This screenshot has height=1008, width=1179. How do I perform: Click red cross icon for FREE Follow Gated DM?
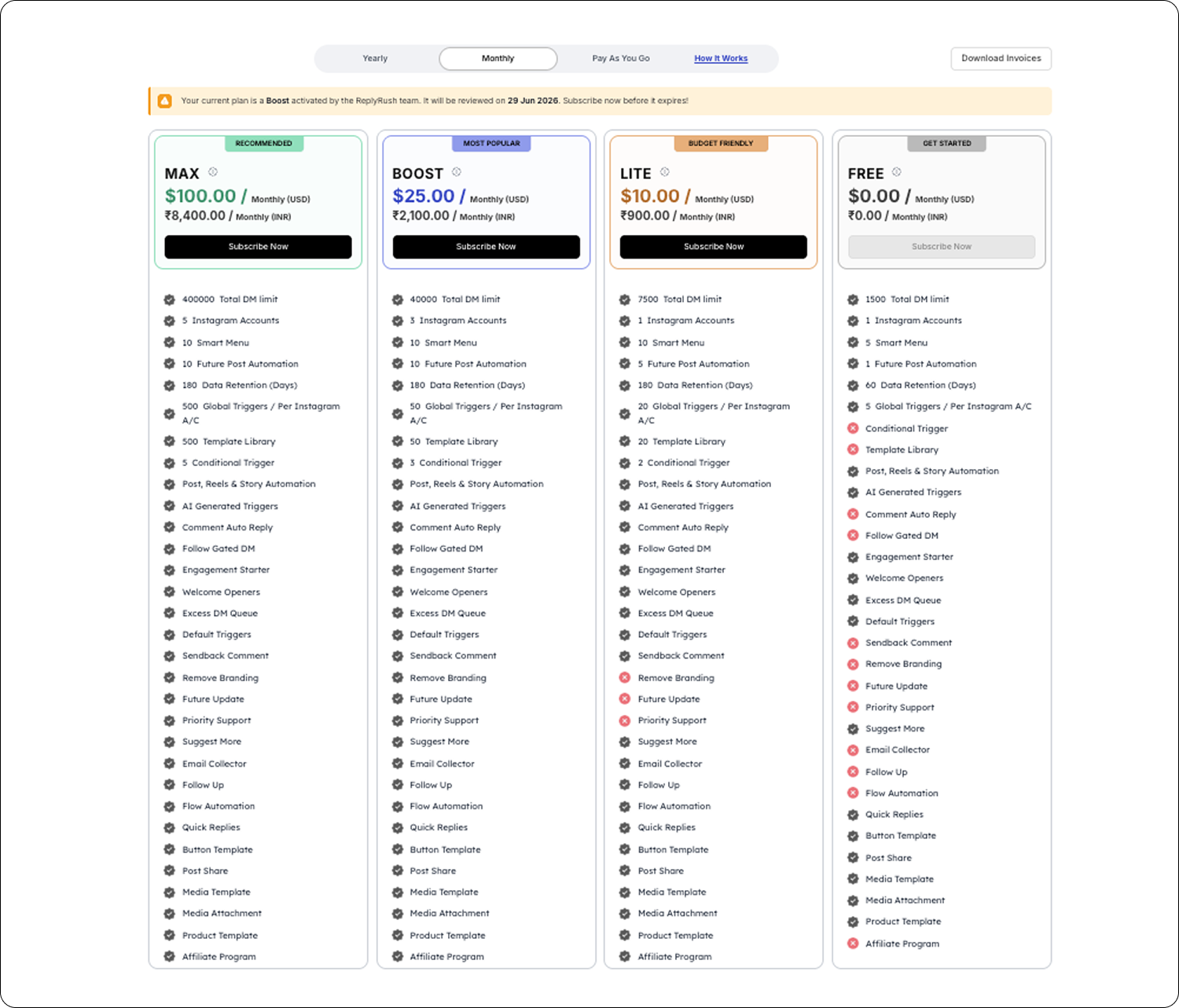point(853,535)
